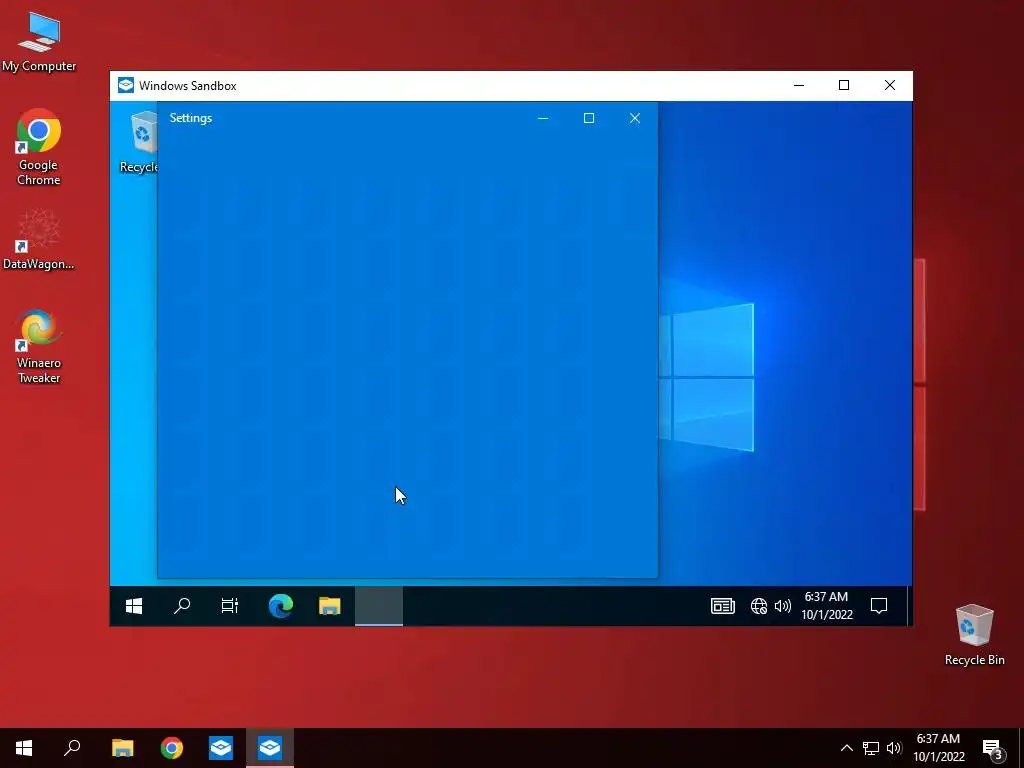1024x768 pixels.
Task: Select the active Settings taskbar button in Sandbox
Action: pyautogui.click(x=379, y=606)
